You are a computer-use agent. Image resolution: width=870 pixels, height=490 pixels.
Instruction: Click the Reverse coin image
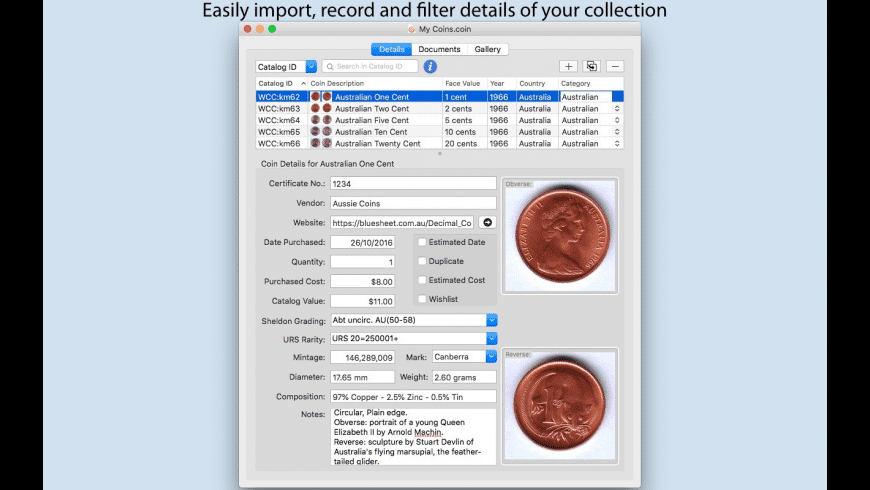point(560,406)
